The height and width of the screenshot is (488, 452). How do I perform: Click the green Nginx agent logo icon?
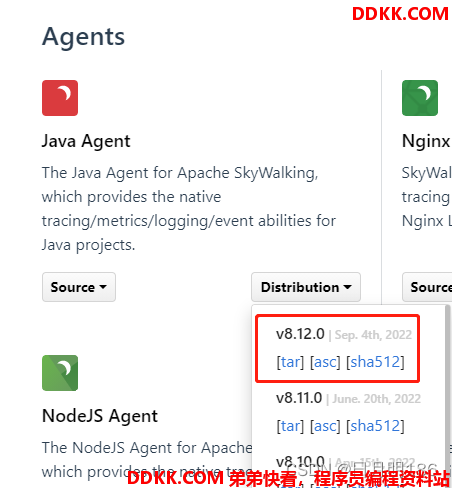pyautogui.click(x=420, y=98)
